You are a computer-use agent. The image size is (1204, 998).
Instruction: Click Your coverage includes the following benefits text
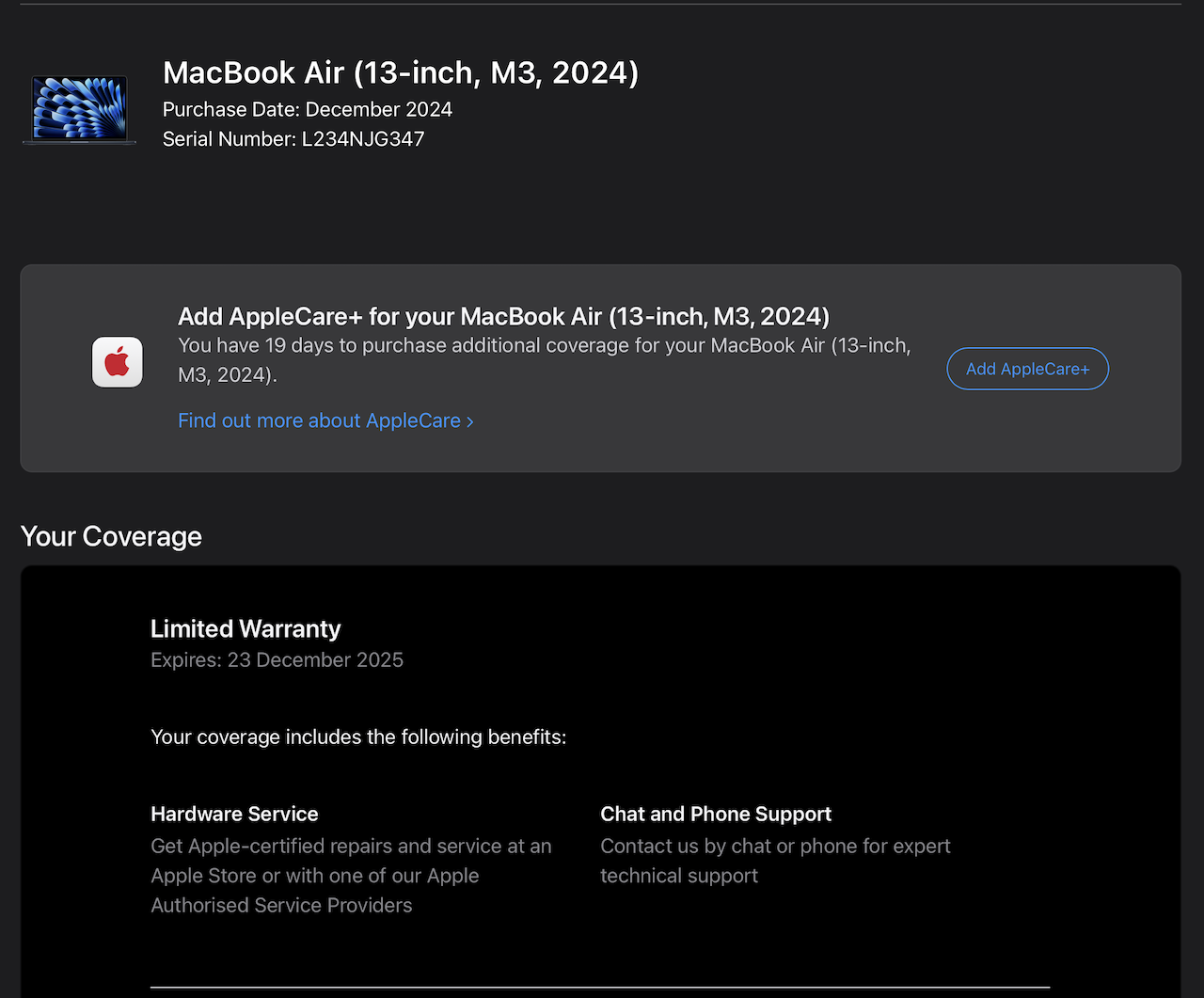point(358,737)
